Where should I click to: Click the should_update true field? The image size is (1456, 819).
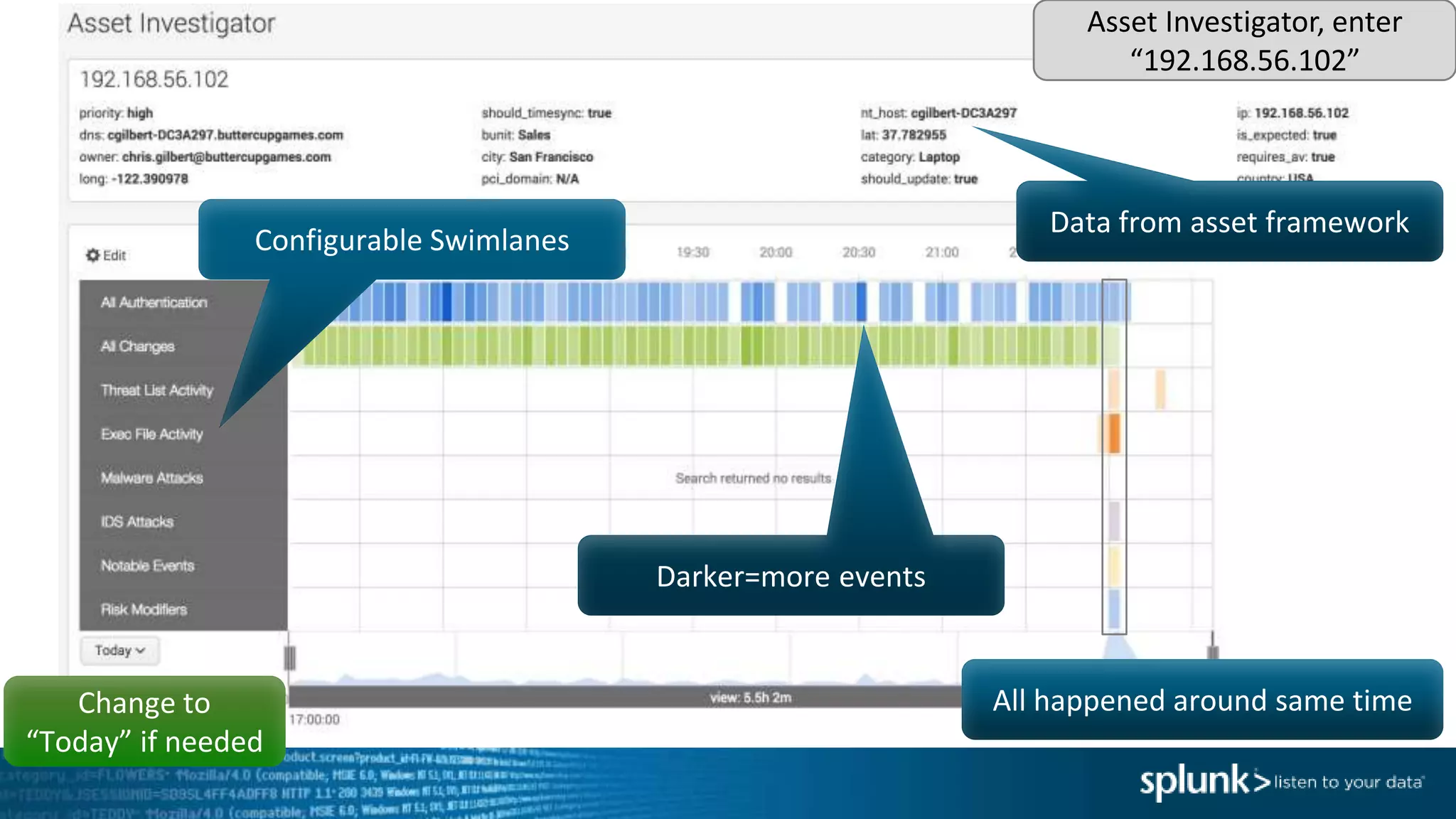pos(919,179)
